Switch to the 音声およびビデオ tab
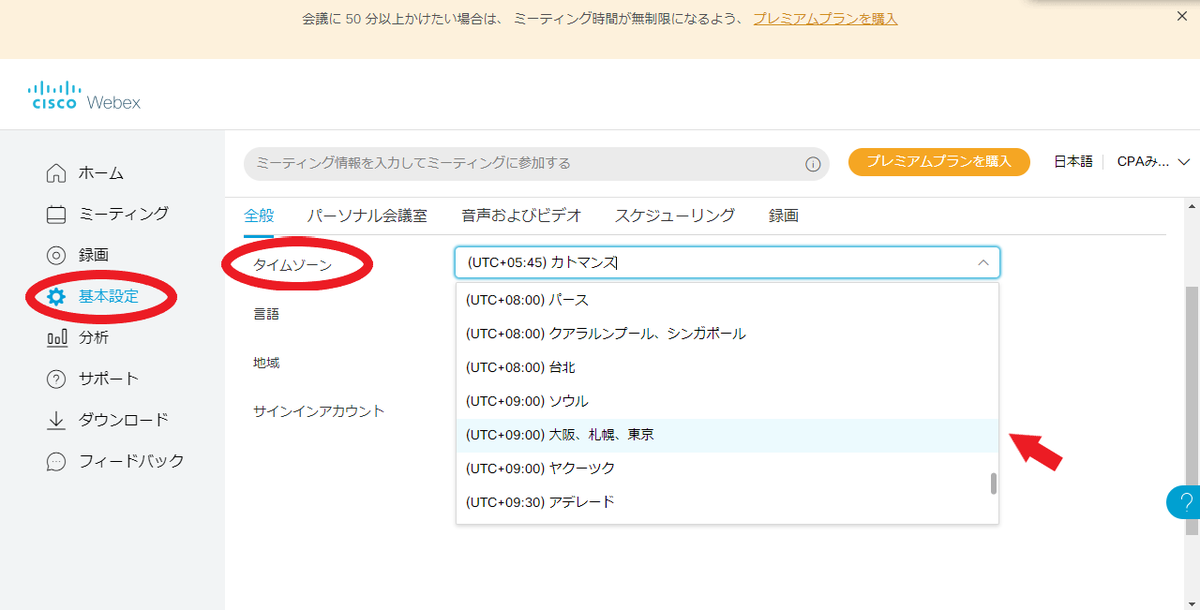 [521, 215]
